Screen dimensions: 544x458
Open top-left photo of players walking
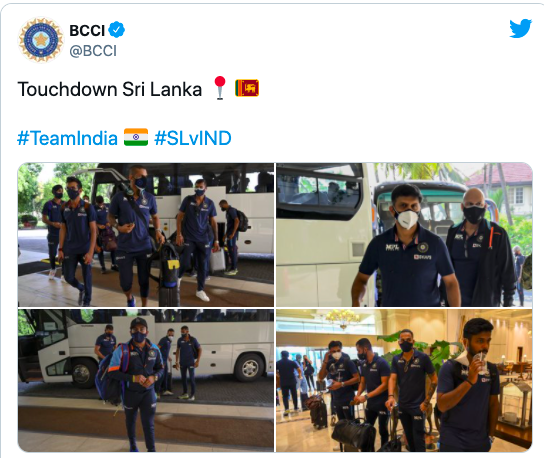click(146, 235)
